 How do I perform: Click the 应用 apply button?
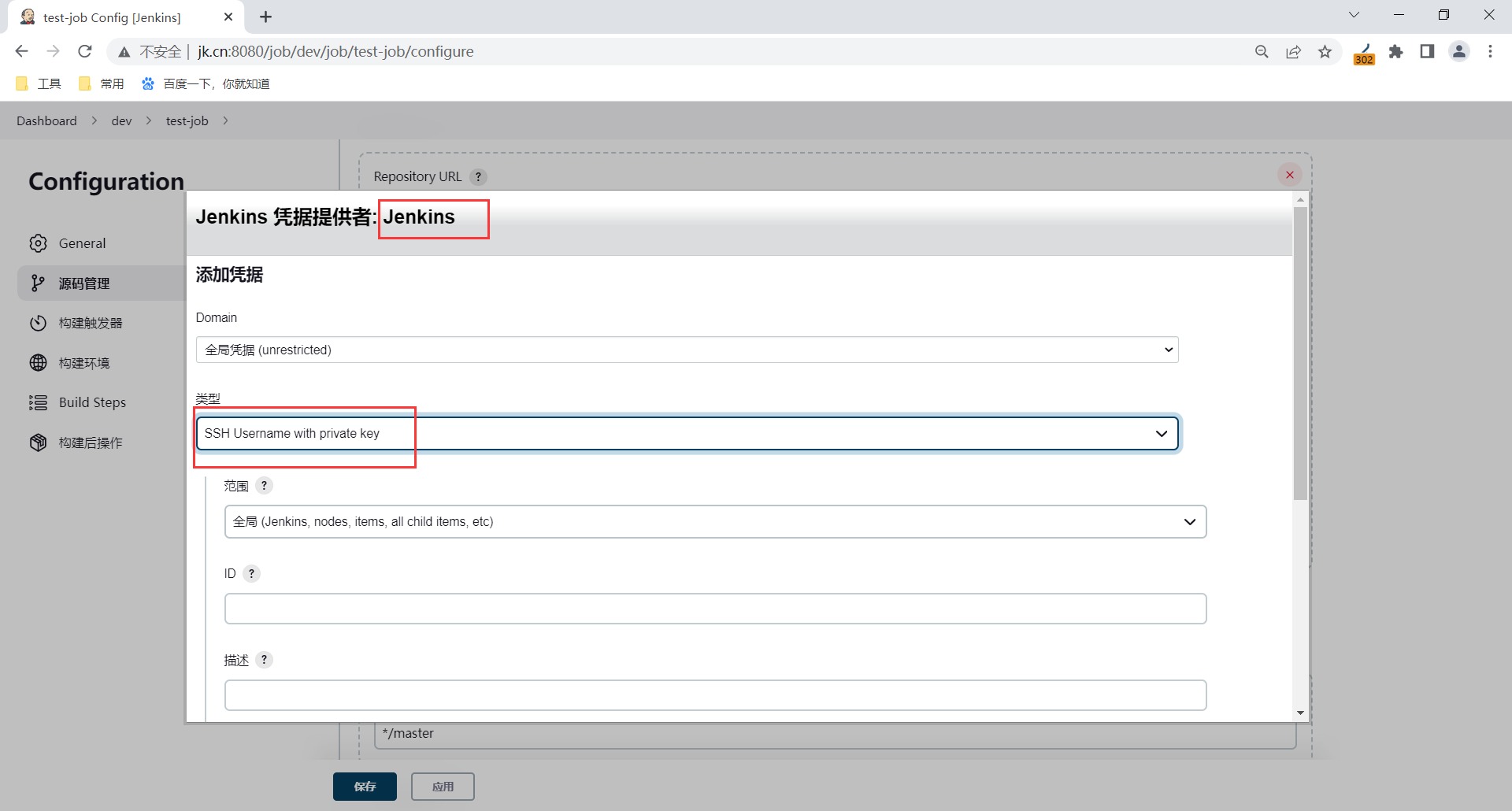tap(443, 787)
